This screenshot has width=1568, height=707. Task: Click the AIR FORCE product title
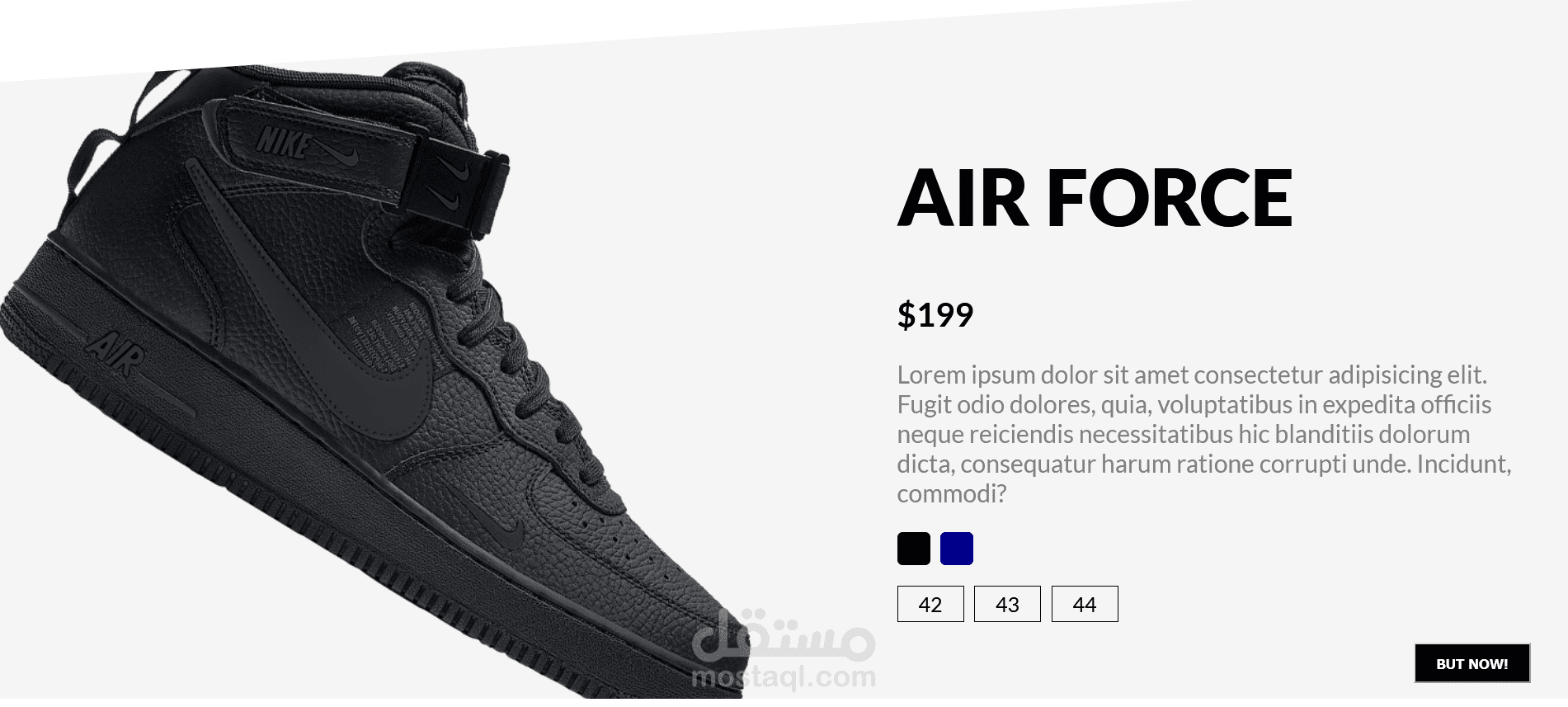[1095, 197]
